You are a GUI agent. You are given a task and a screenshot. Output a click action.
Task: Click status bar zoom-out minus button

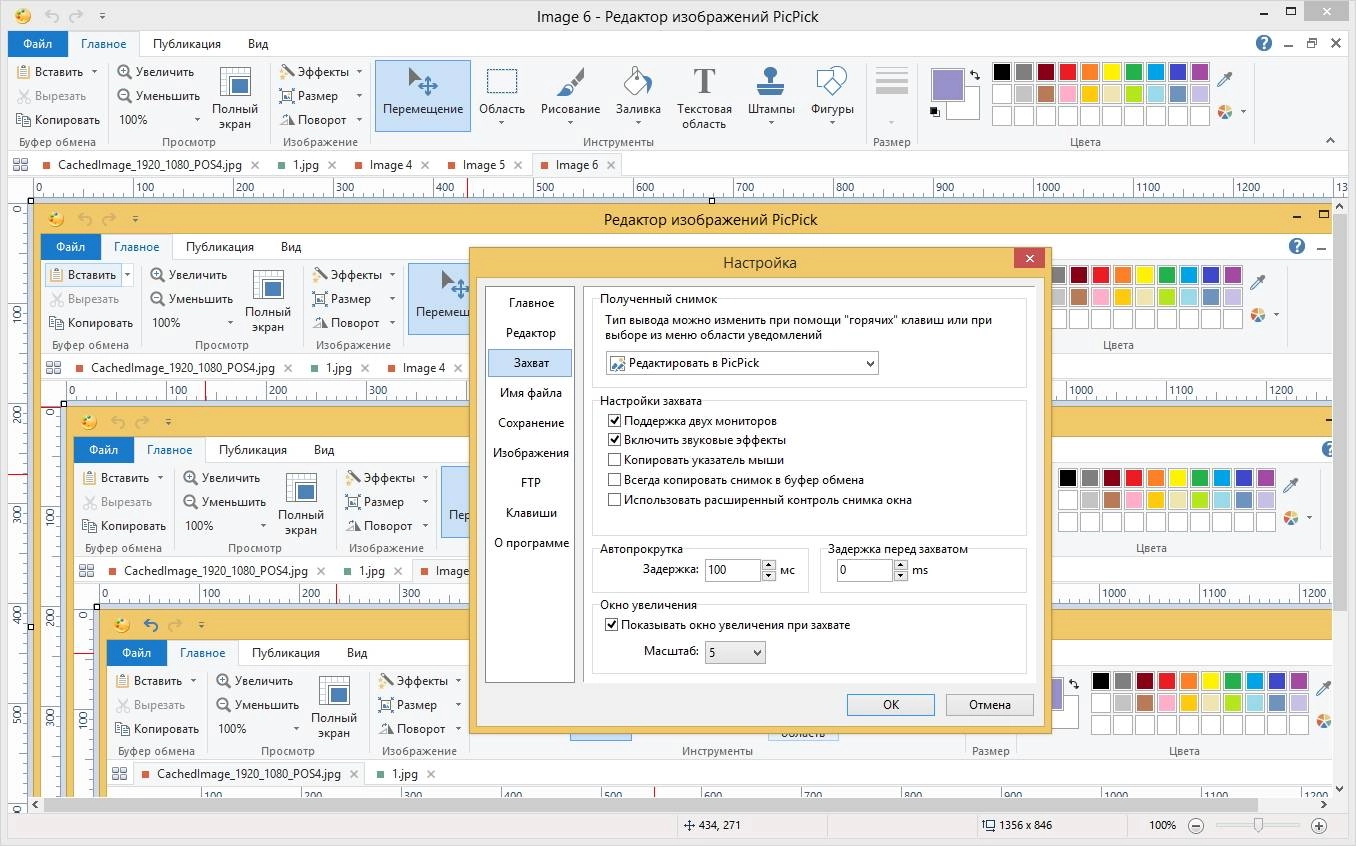pos(1196,826)
